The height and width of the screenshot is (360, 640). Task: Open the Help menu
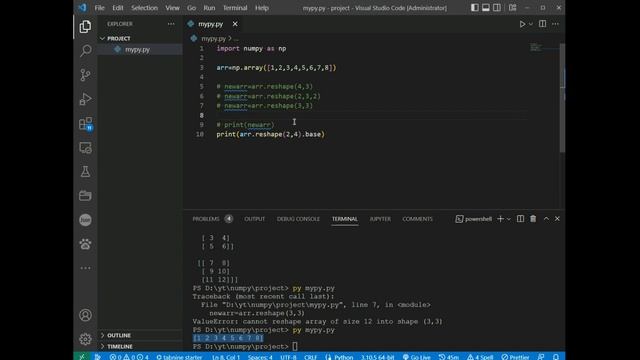click(x=262, y=8)
